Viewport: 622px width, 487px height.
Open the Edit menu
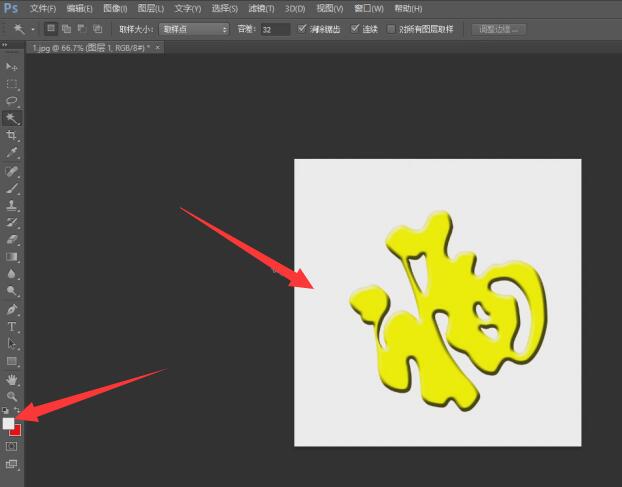coord(79,8)
